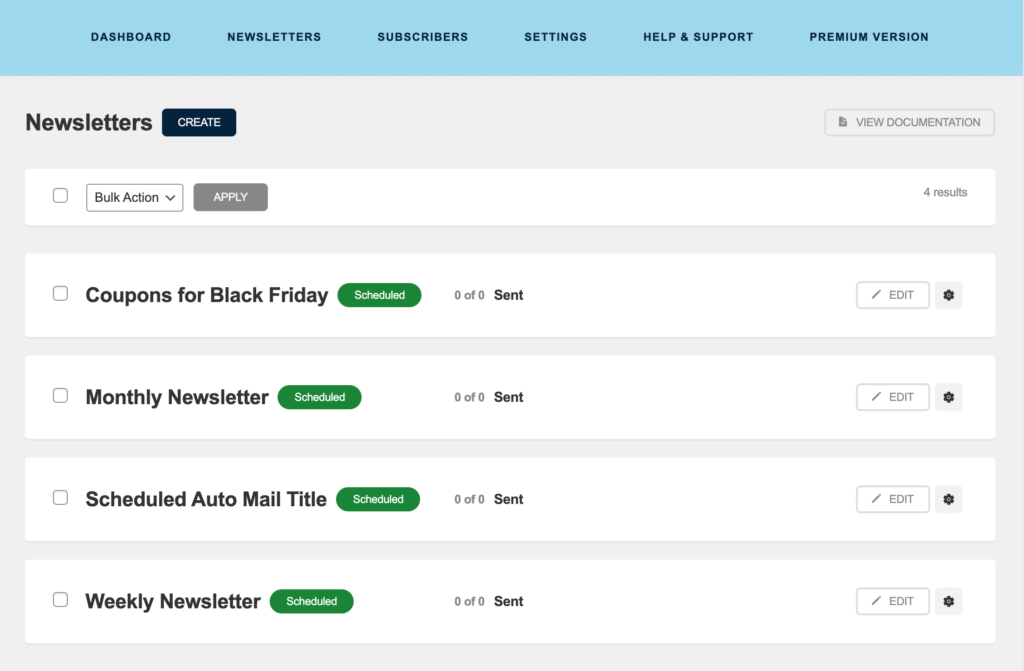Click 0 of 0 Sent for Weekly Newsletter
Image resolution: width=1024 pixels, height=671 pixels.
[x=488, y=601]
